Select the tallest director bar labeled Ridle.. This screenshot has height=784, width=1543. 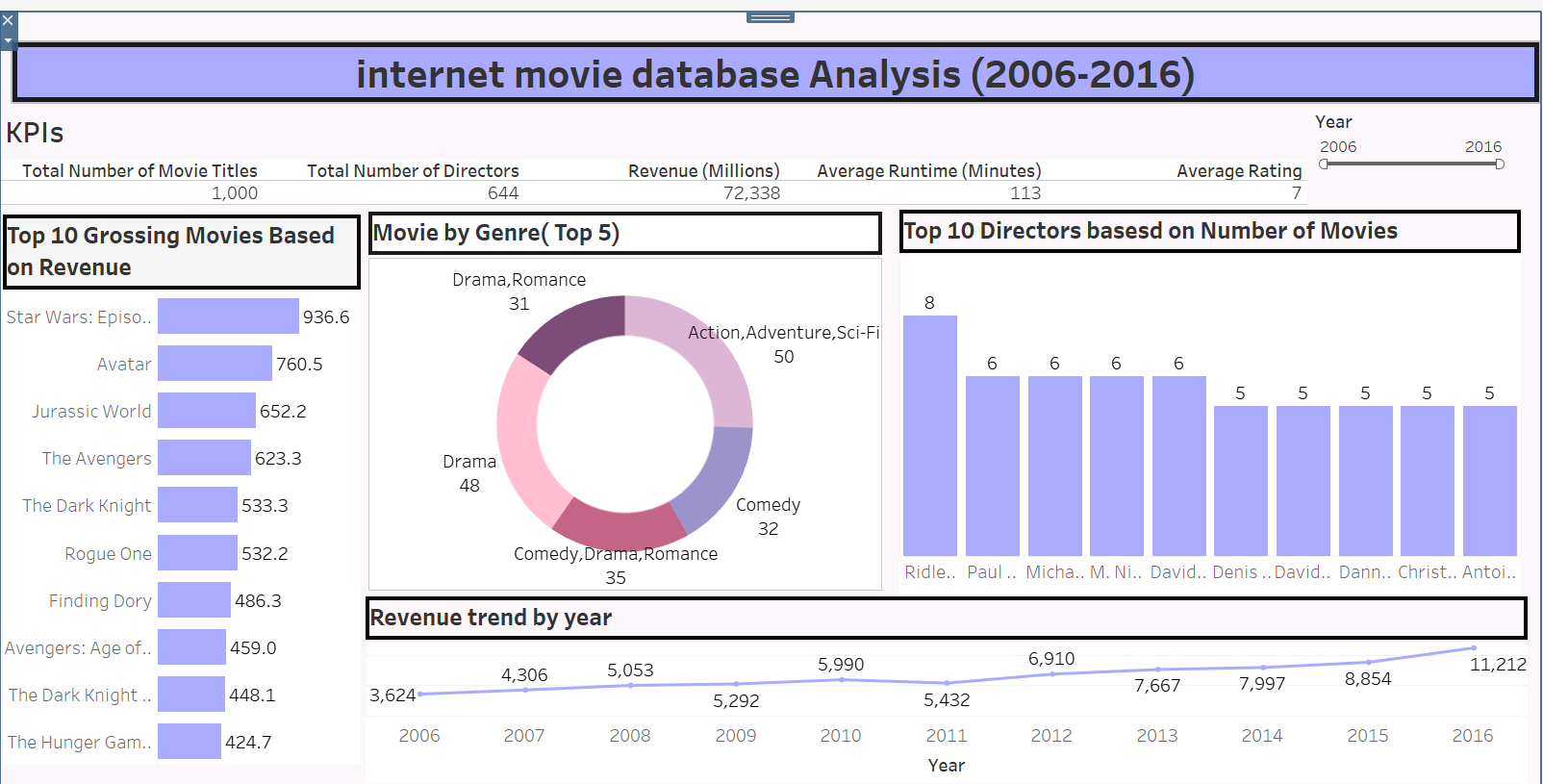(x=929, y=436)
